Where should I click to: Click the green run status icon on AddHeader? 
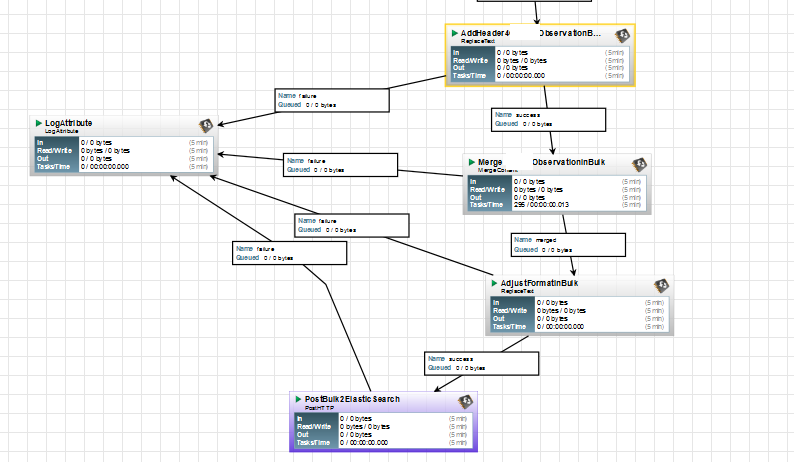[x=454, y=33]
